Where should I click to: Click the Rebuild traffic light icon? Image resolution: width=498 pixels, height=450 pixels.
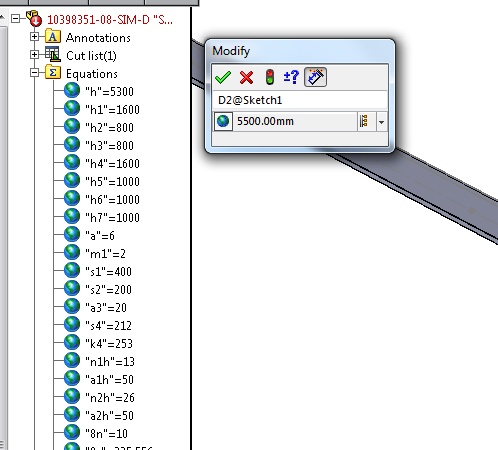click(x=270, y=77)
